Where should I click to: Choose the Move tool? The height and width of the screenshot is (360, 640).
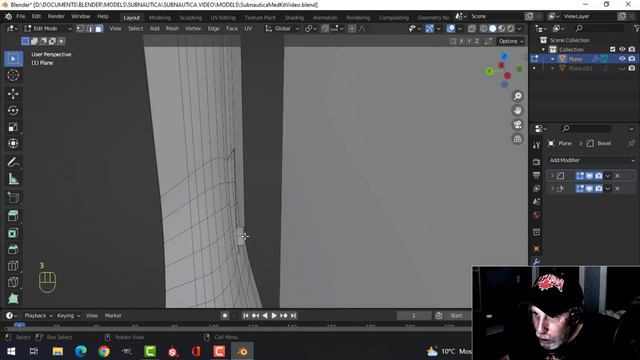(13, 94)
